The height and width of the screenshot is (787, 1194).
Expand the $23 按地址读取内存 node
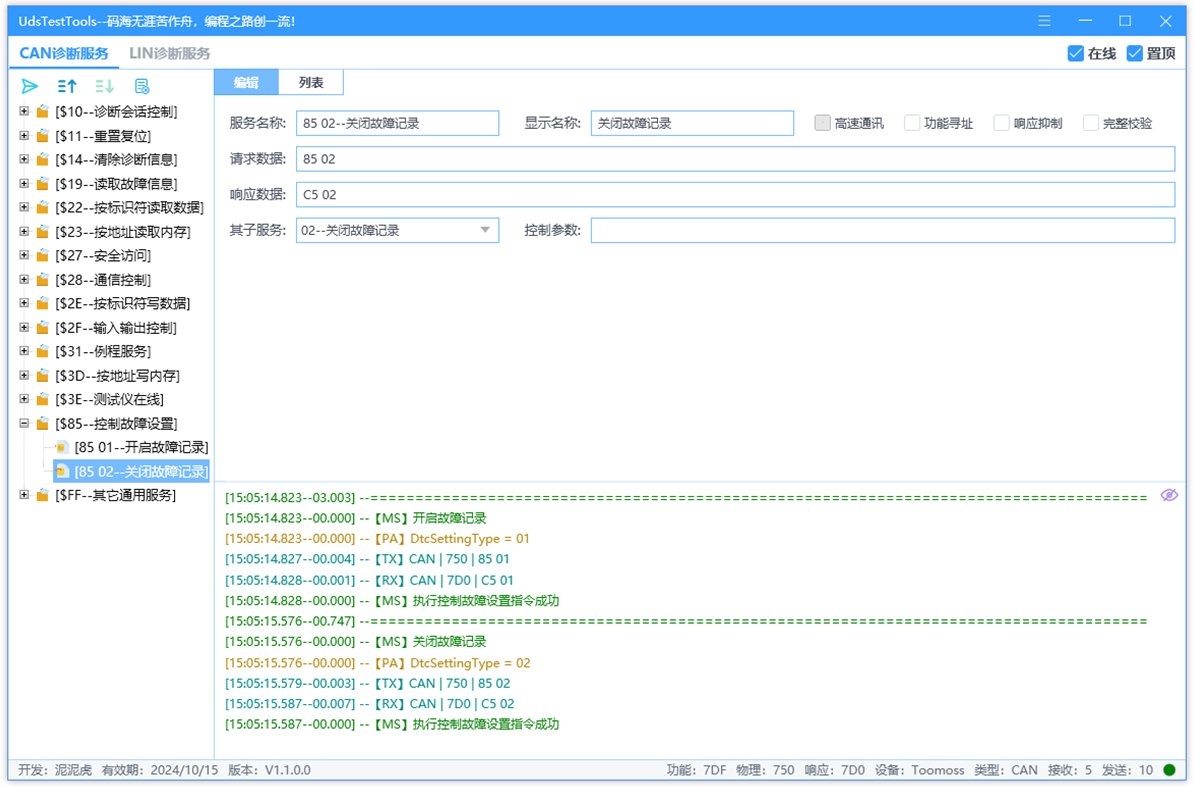coord(24,231)
